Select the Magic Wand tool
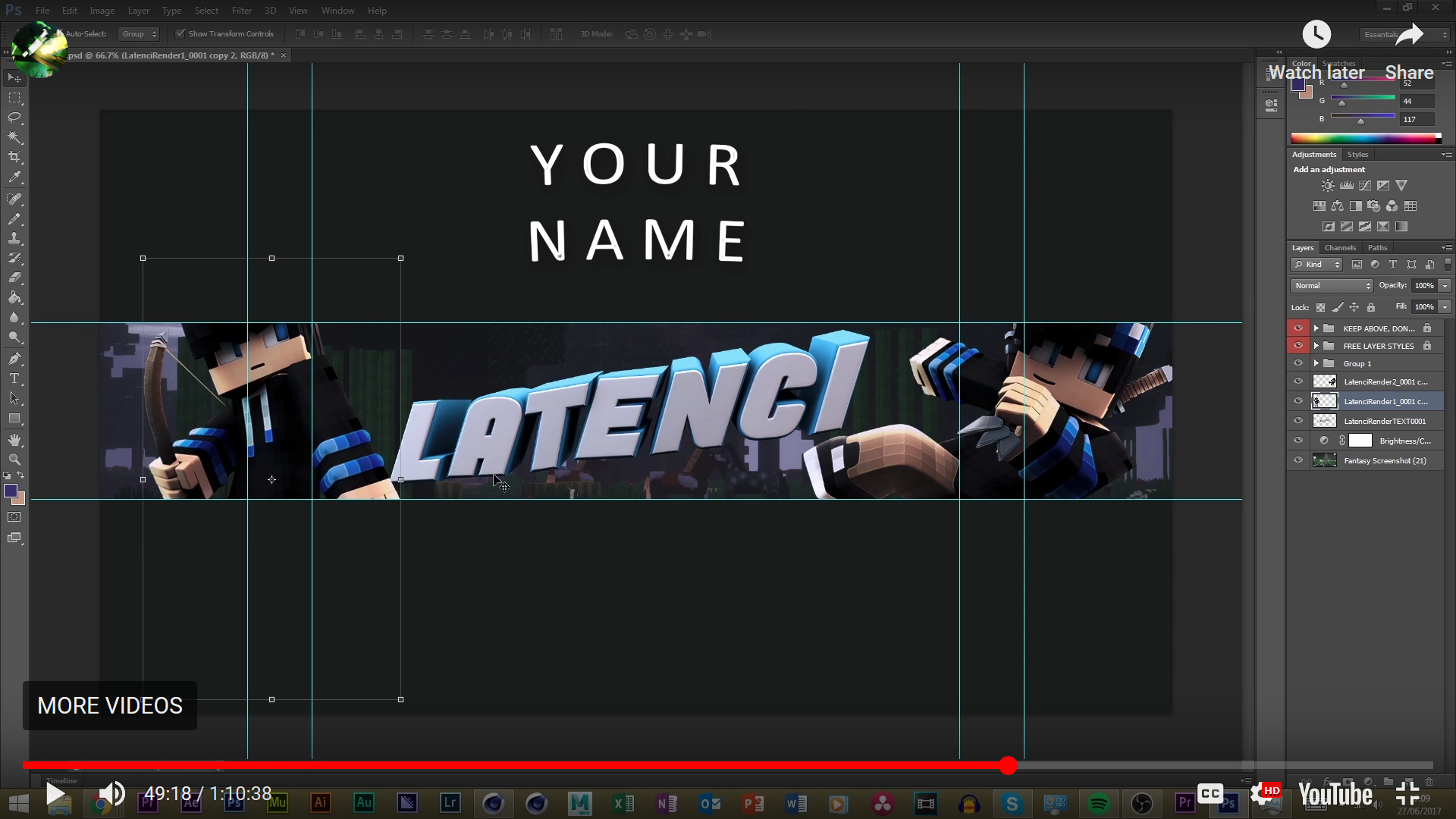The image size is (1456, 819). tap(14, 137)
